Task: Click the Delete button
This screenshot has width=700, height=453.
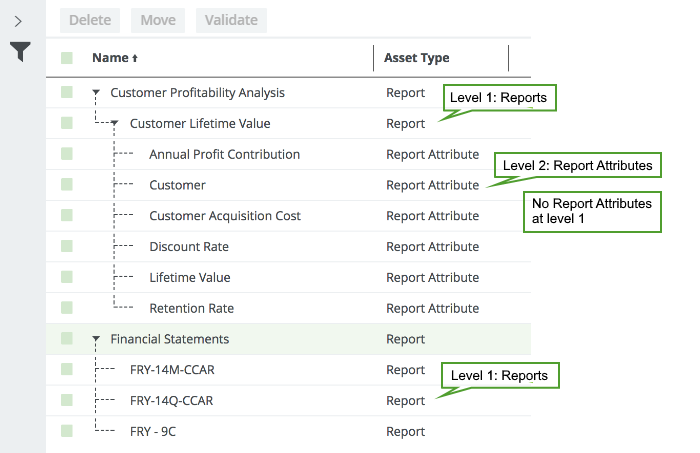Action: click(x=90, y=20)
